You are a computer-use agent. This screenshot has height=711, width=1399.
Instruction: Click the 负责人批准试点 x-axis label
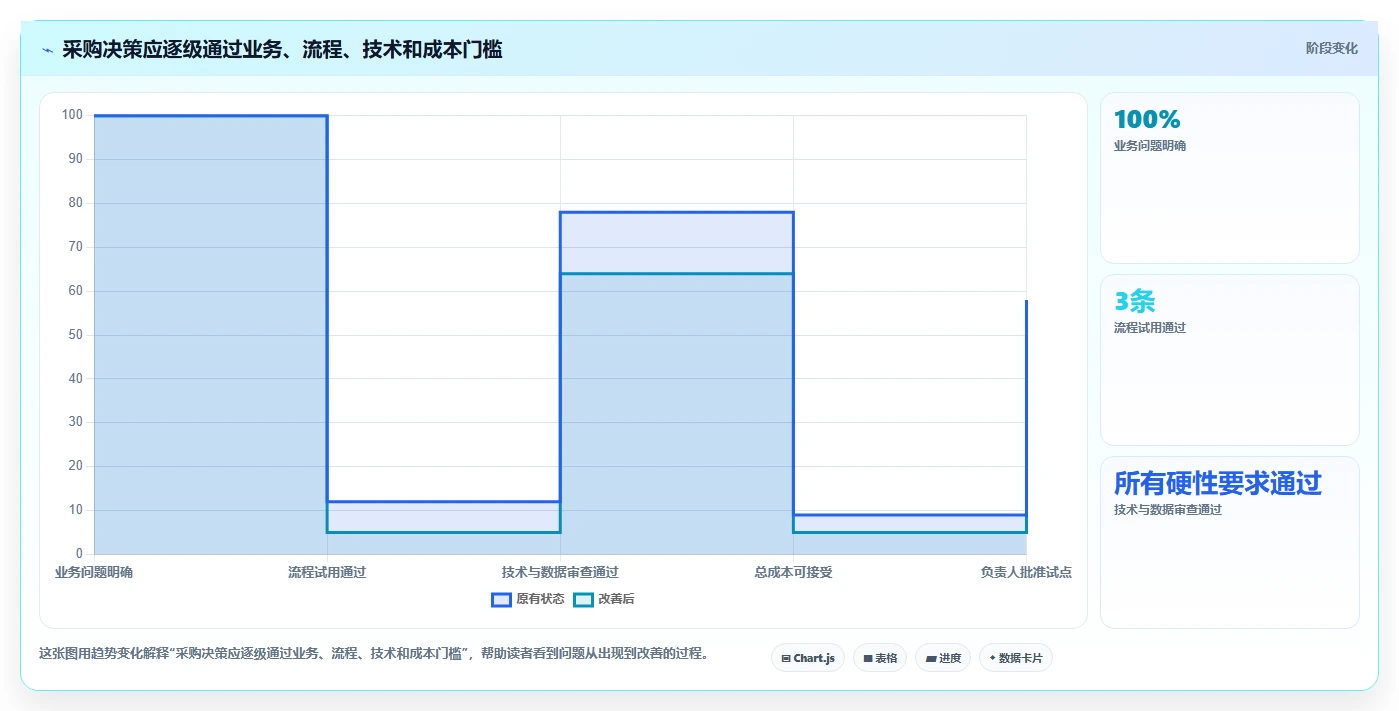[1026, 572]
